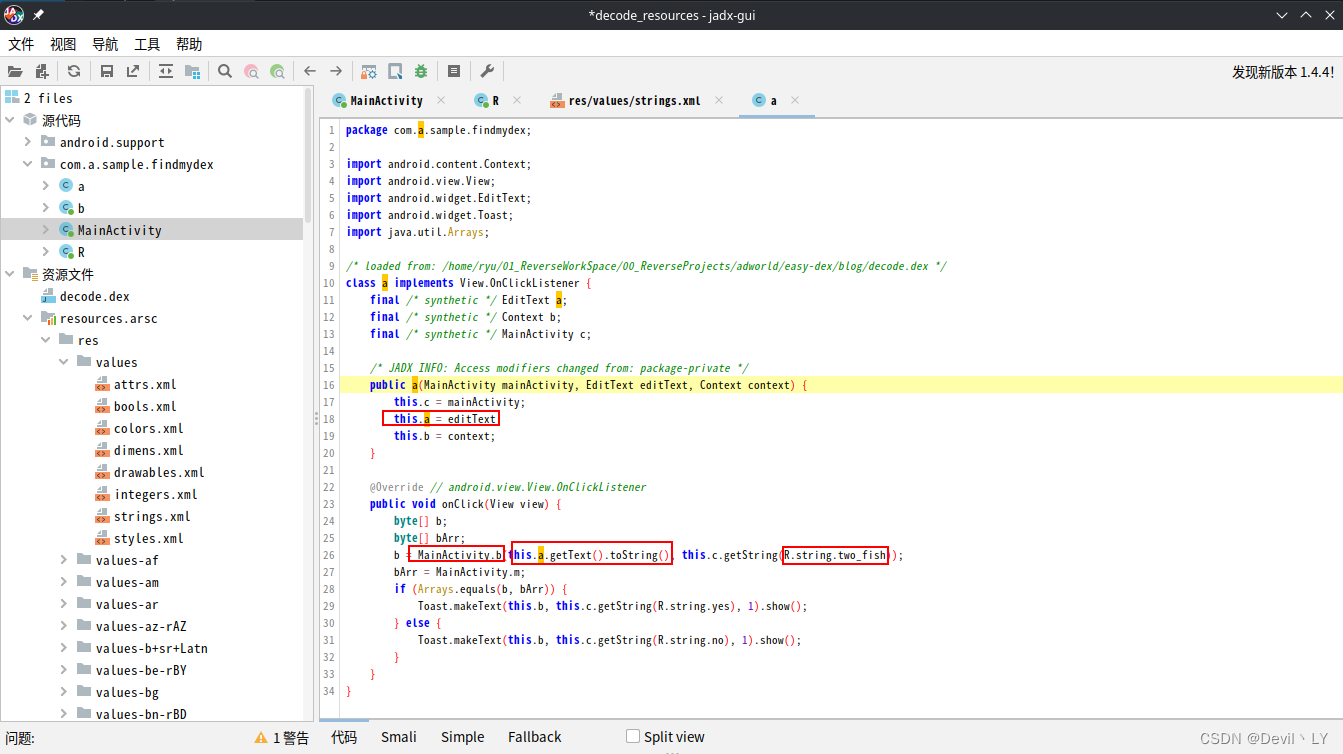Expand the android.support package
The image size is (1343, 754).
[28, 142]
